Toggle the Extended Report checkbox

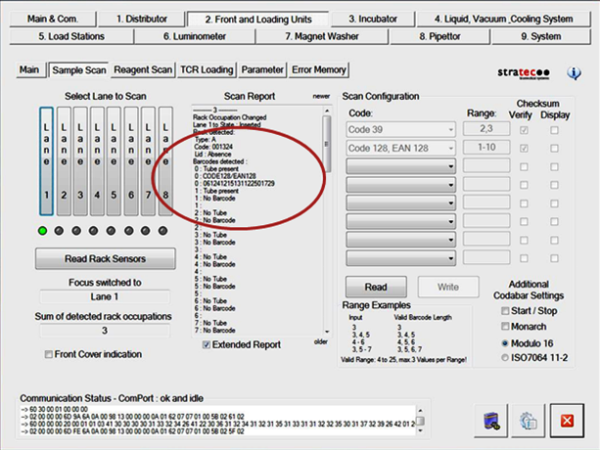207,344
